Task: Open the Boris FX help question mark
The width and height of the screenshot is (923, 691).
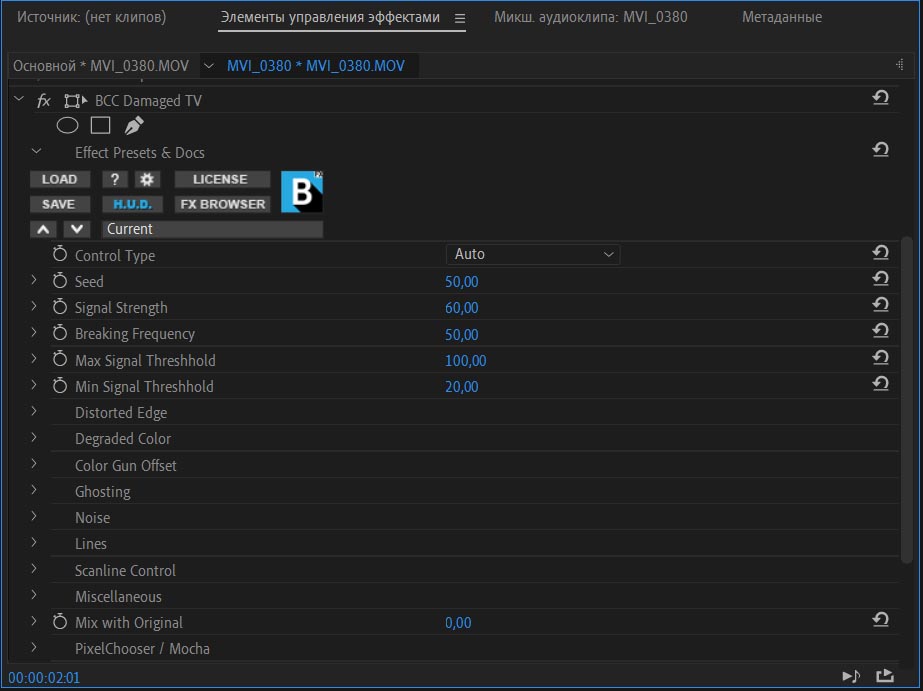Action: click(x=115, y=179)
